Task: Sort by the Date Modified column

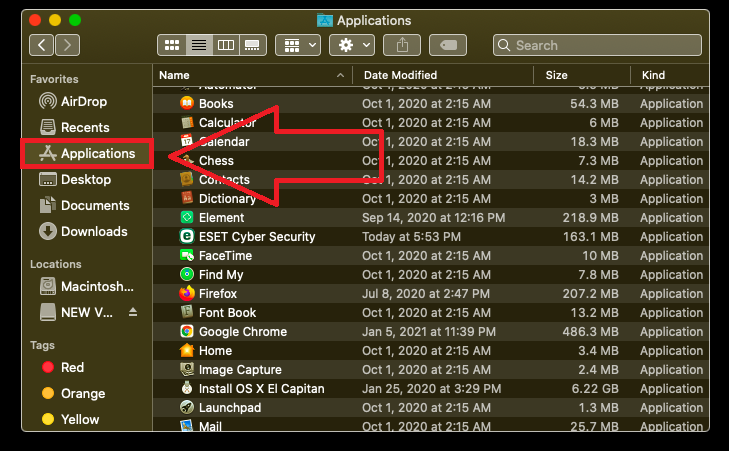Action: coord(400,75)
